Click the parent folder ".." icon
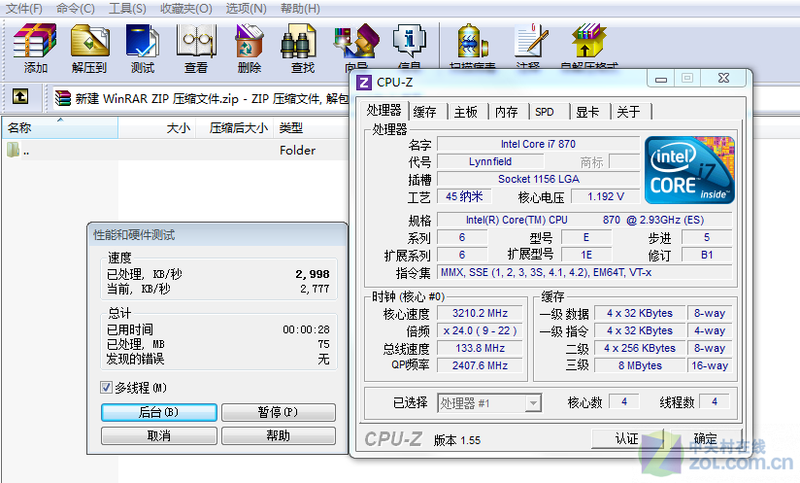Viewport: 800px width, 483px height. pos(13,150)
